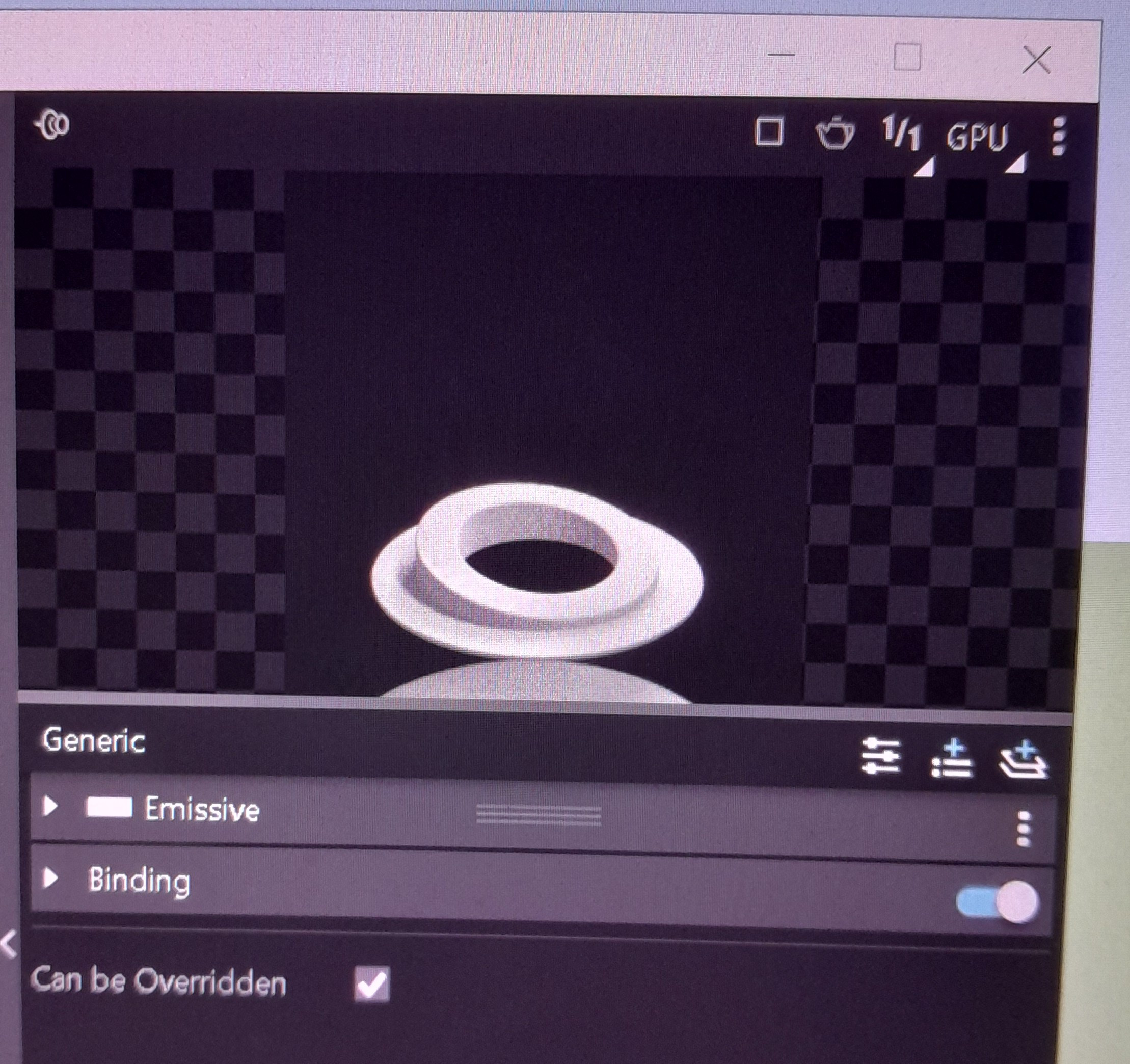Minimize the window
Viewport: 1130px width, 1064px height.
(781, 55)
